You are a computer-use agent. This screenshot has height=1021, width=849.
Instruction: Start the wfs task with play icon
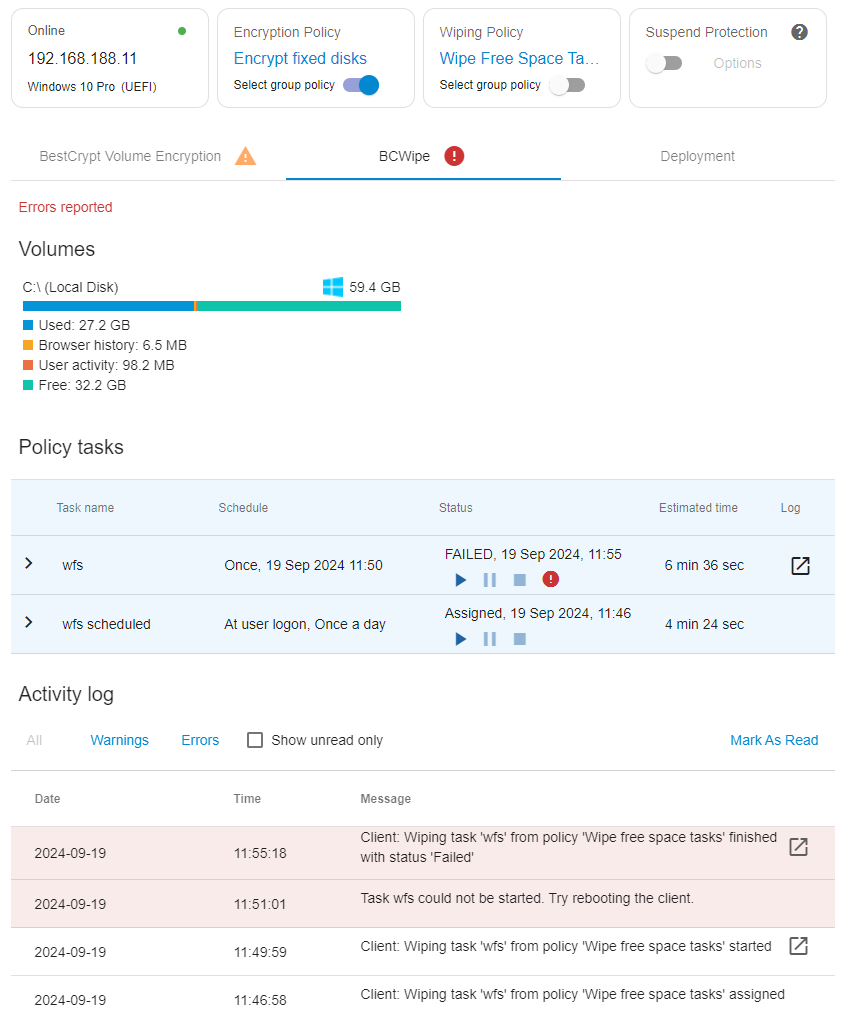[460, 580]
